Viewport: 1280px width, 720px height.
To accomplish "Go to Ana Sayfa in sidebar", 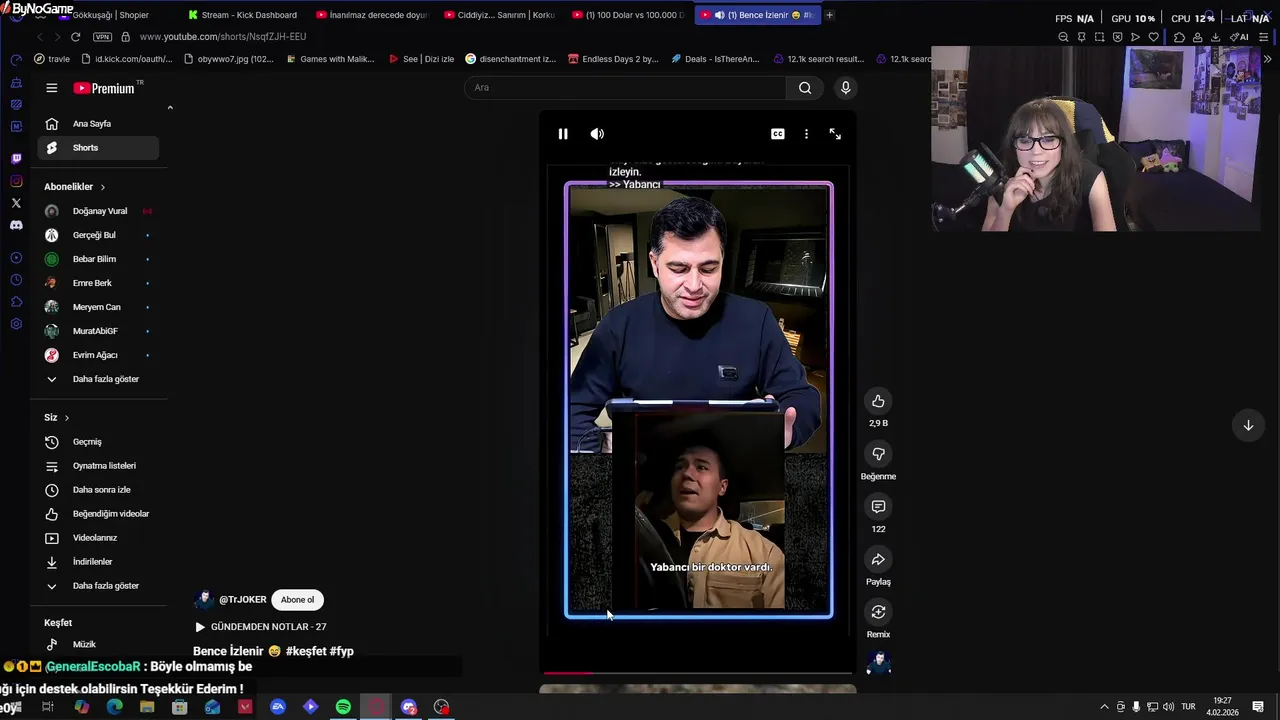I will [98, 124].
